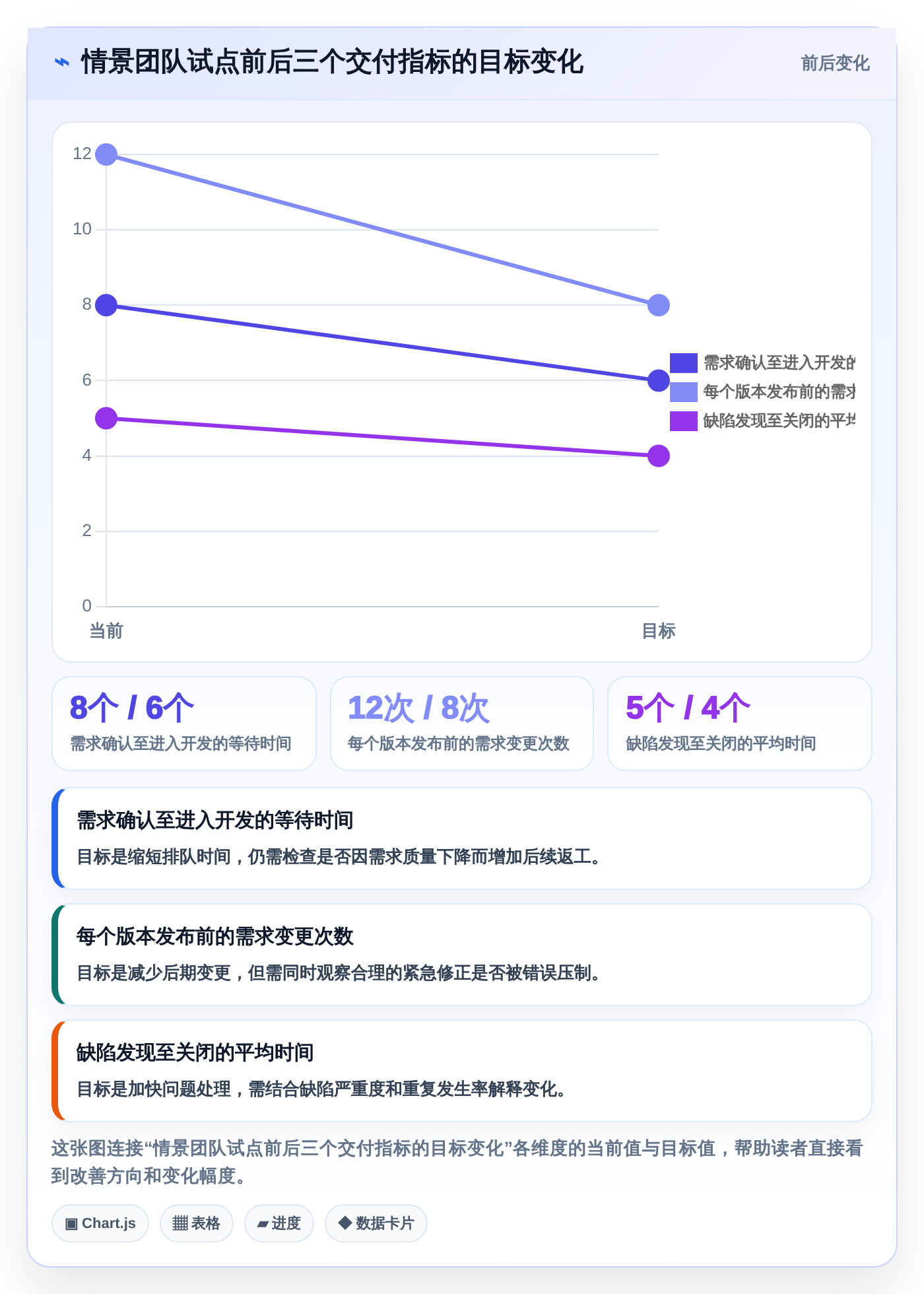The width and height of the screenshot is (924, 1294).
Task: Click the square icon in Chart.js chip
Action: tap(71, 1224)
